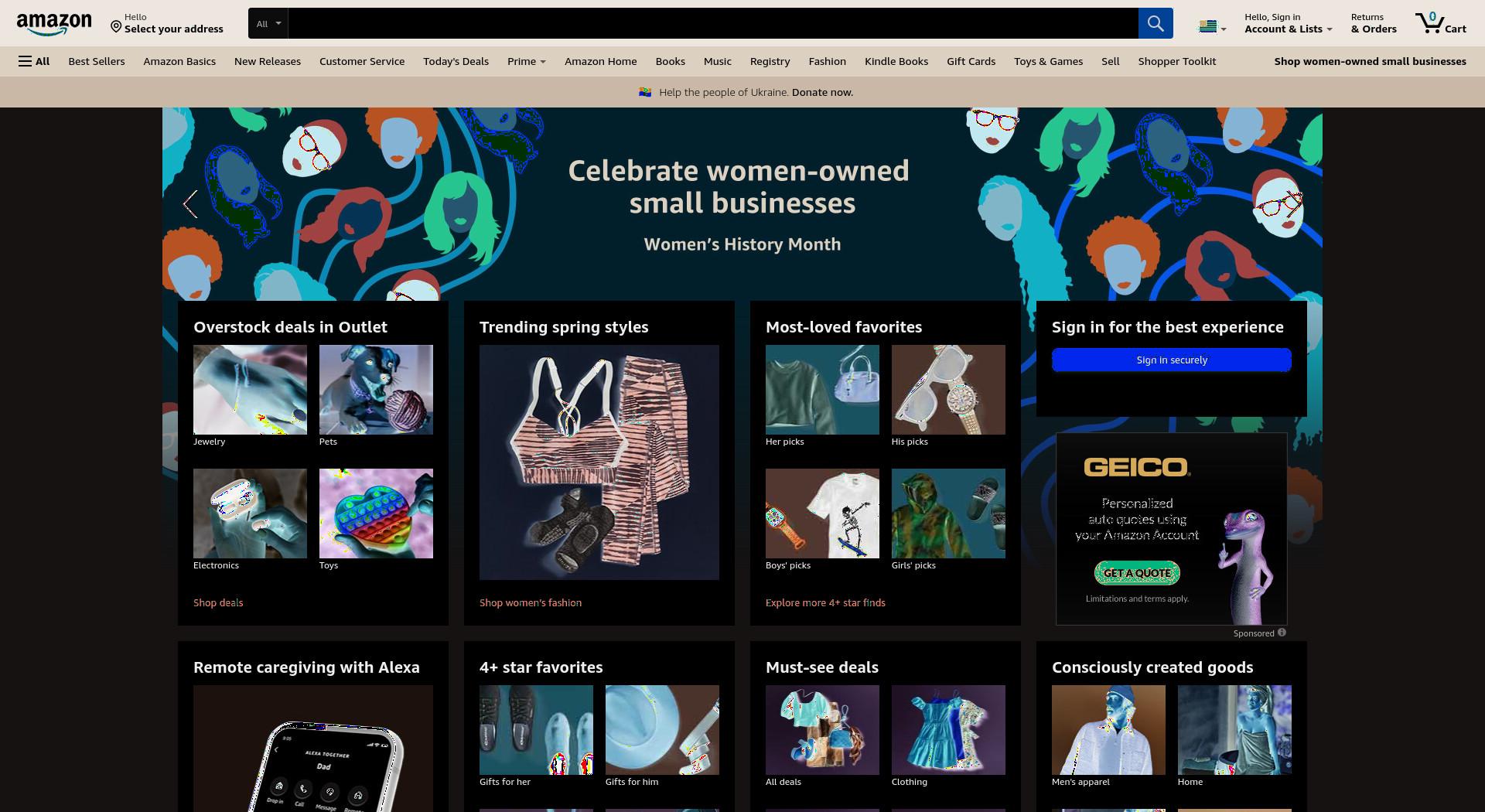
Task: Click Consciously created goods heading
Action: 1152,667
